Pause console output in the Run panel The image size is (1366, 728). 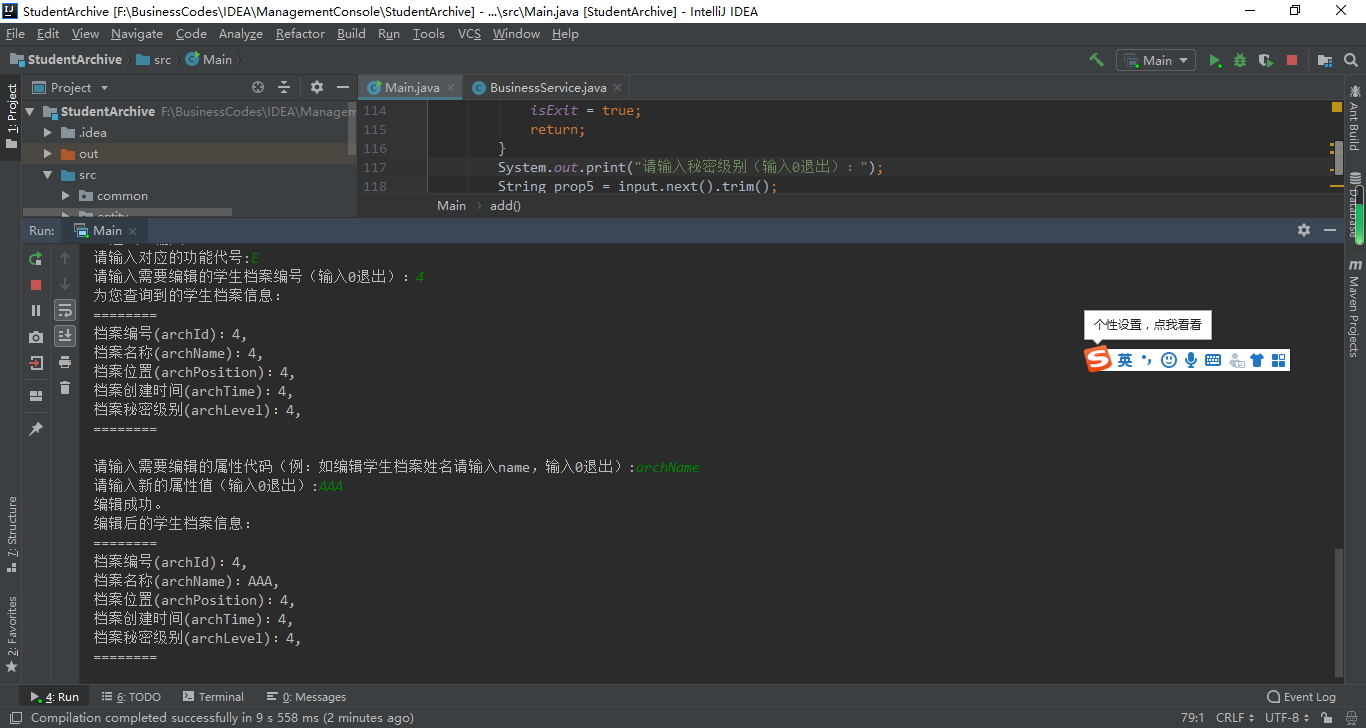(36, 311)
